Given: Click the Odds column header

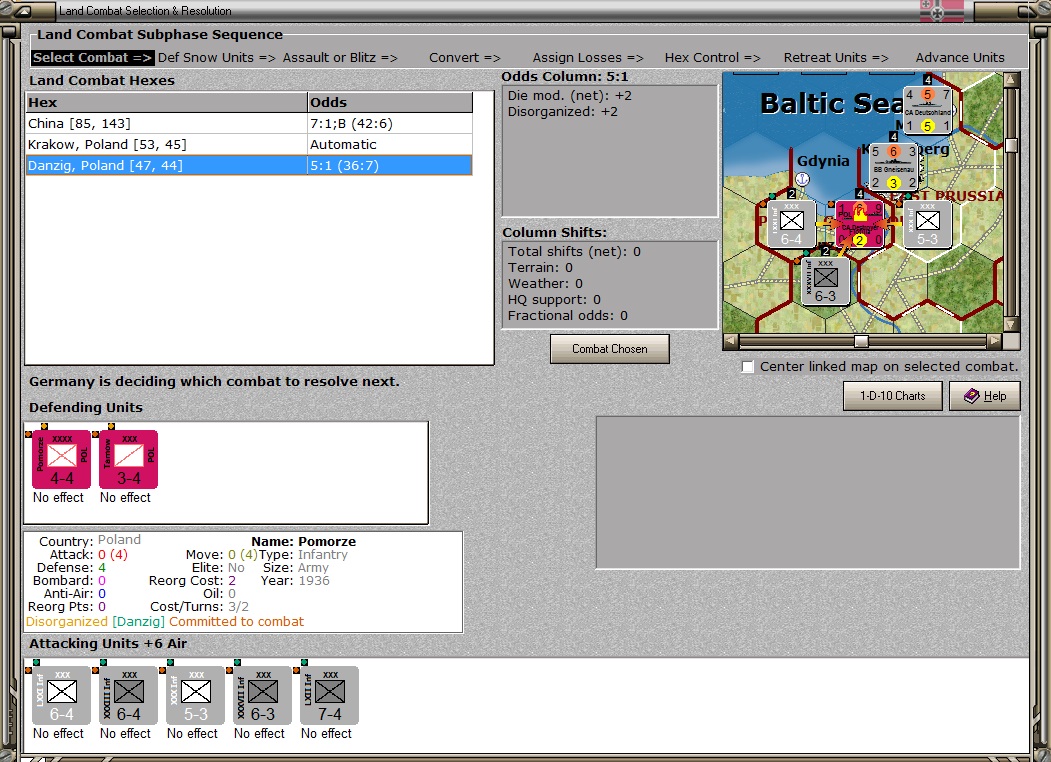Looking at the screenshot, I should 389,103.
